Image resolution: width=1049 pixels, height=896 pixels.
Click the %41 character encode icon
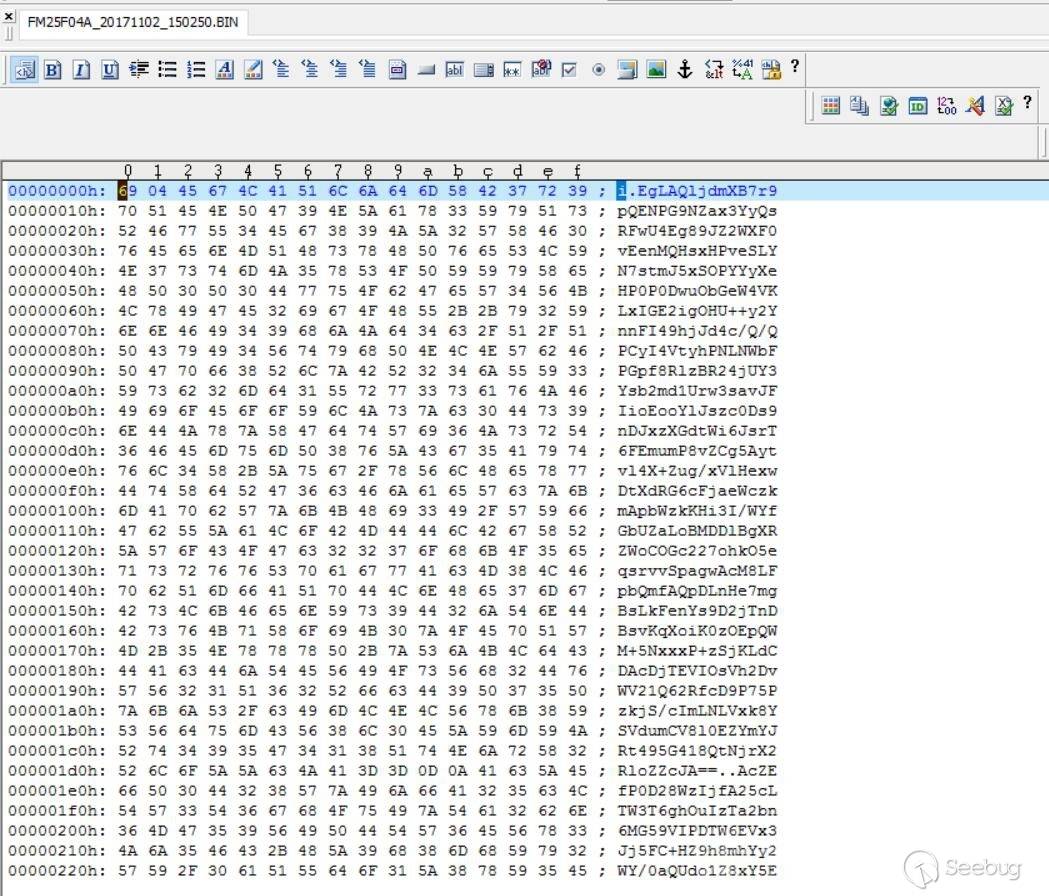pyautogui.click(x=742, y=69)
